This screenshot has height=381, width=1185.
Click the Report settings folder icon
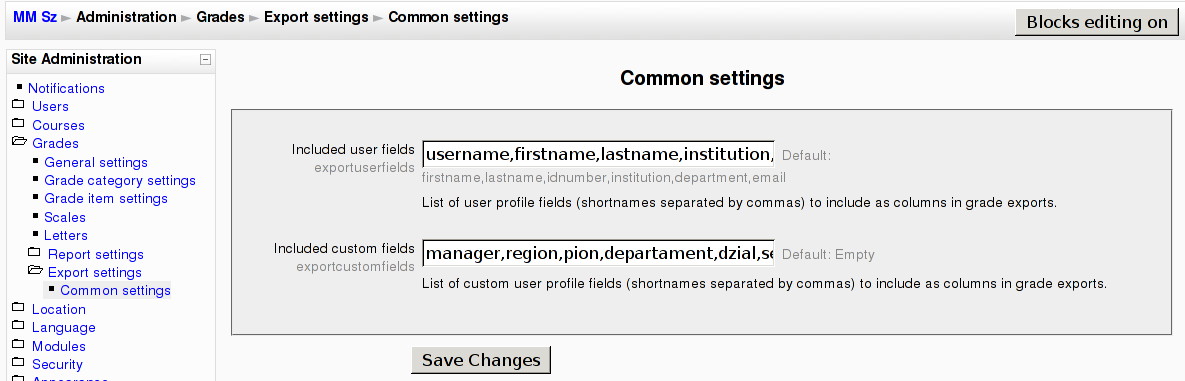34,252
